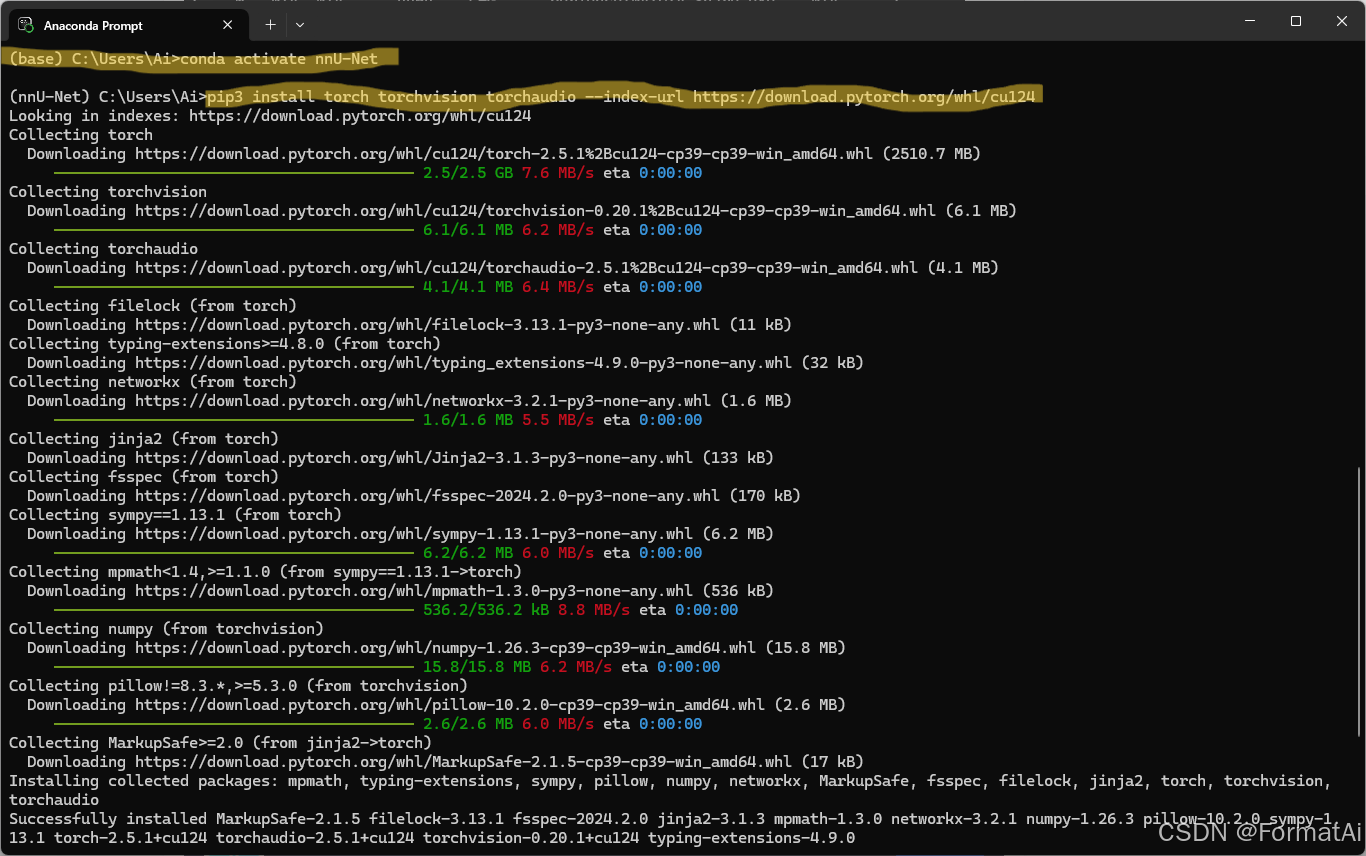The image size is (1366, 856).
Task: Open a new terminal tab
Action: 270,24
